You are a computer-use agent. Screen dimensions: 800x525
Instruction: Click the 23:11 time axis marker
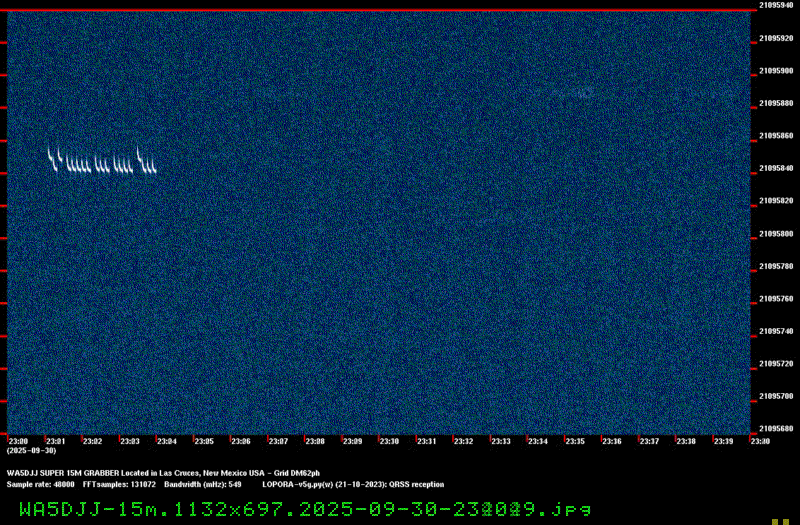pyautogui.click(x=427, y=441)
